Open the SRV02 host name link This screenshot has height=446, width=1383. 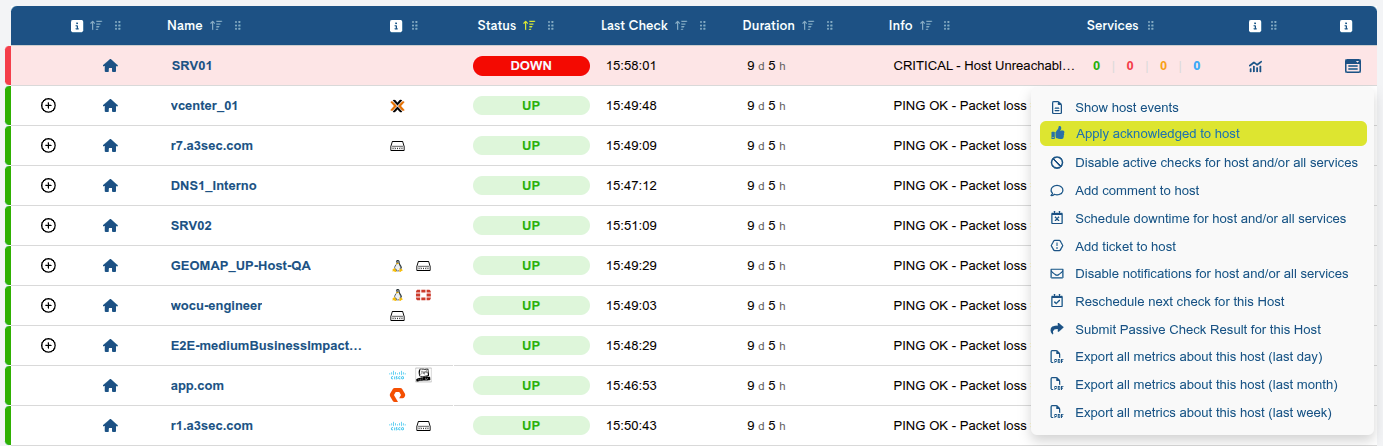coord(191,225)
